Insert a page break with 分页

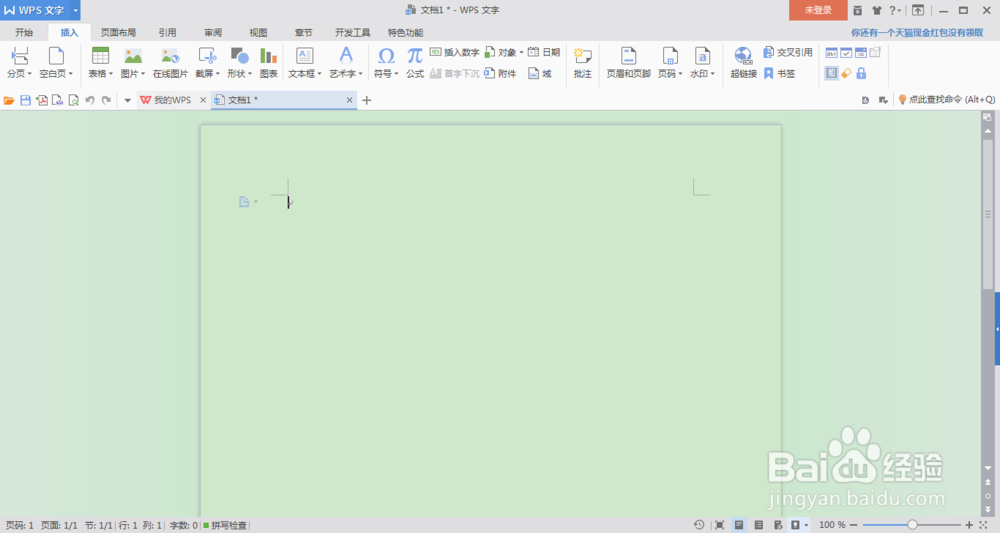point(19,62)
